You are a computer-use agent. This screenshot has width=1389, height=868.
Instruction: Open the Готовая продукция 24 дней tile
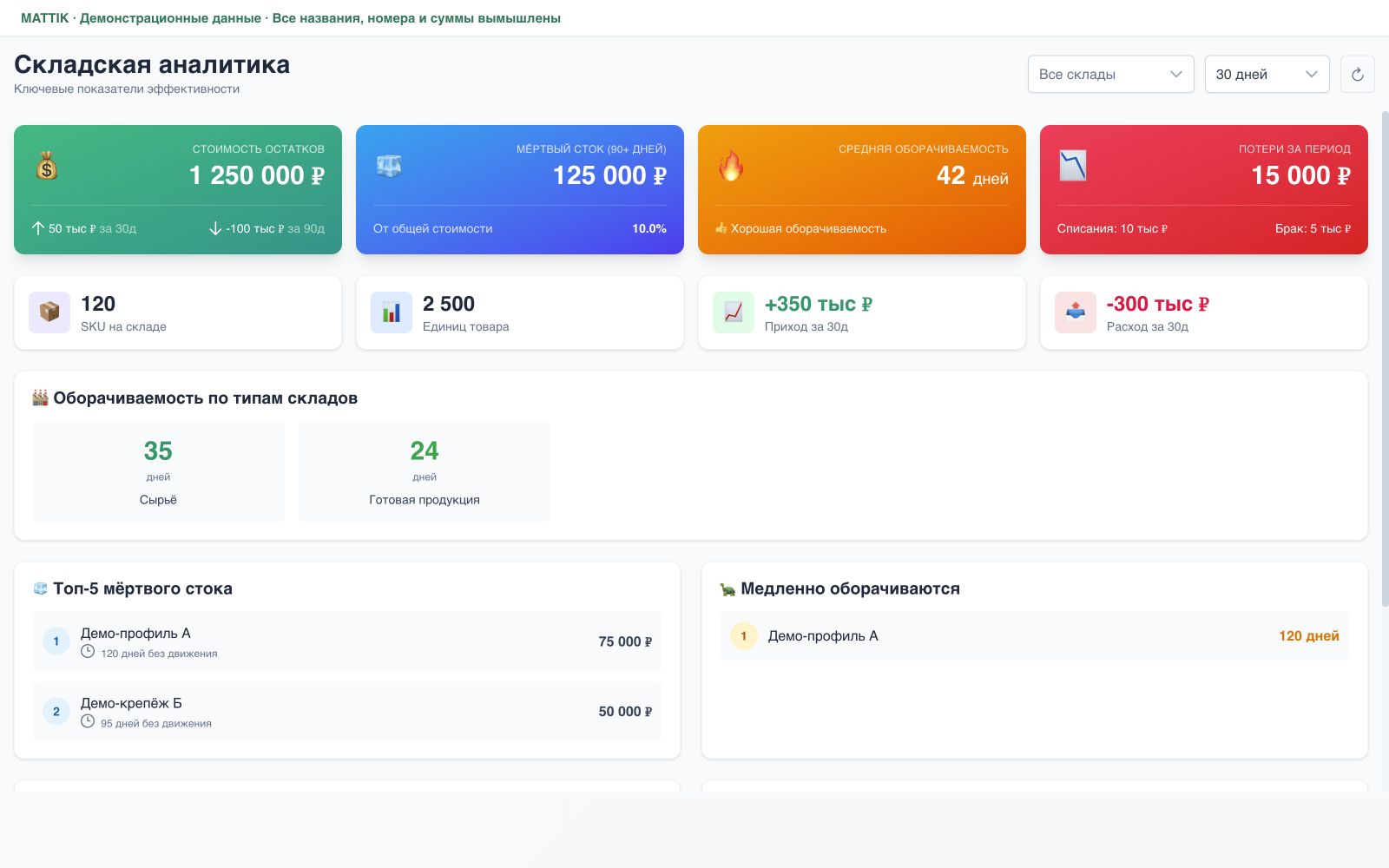[x=425, y=472]
